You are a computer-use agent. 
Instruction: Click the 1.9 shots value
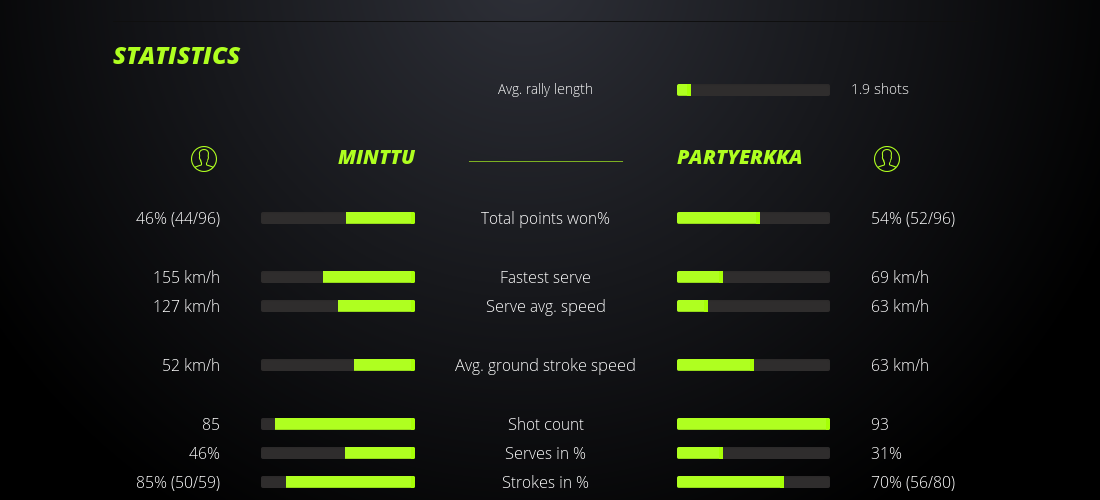[x=879, y=89]
